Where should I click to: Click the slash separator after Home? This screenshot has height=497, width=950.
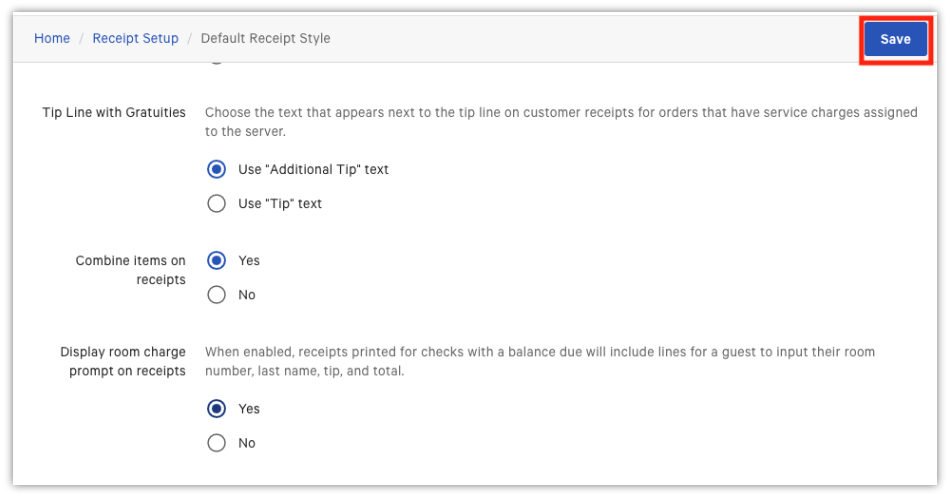81,39
